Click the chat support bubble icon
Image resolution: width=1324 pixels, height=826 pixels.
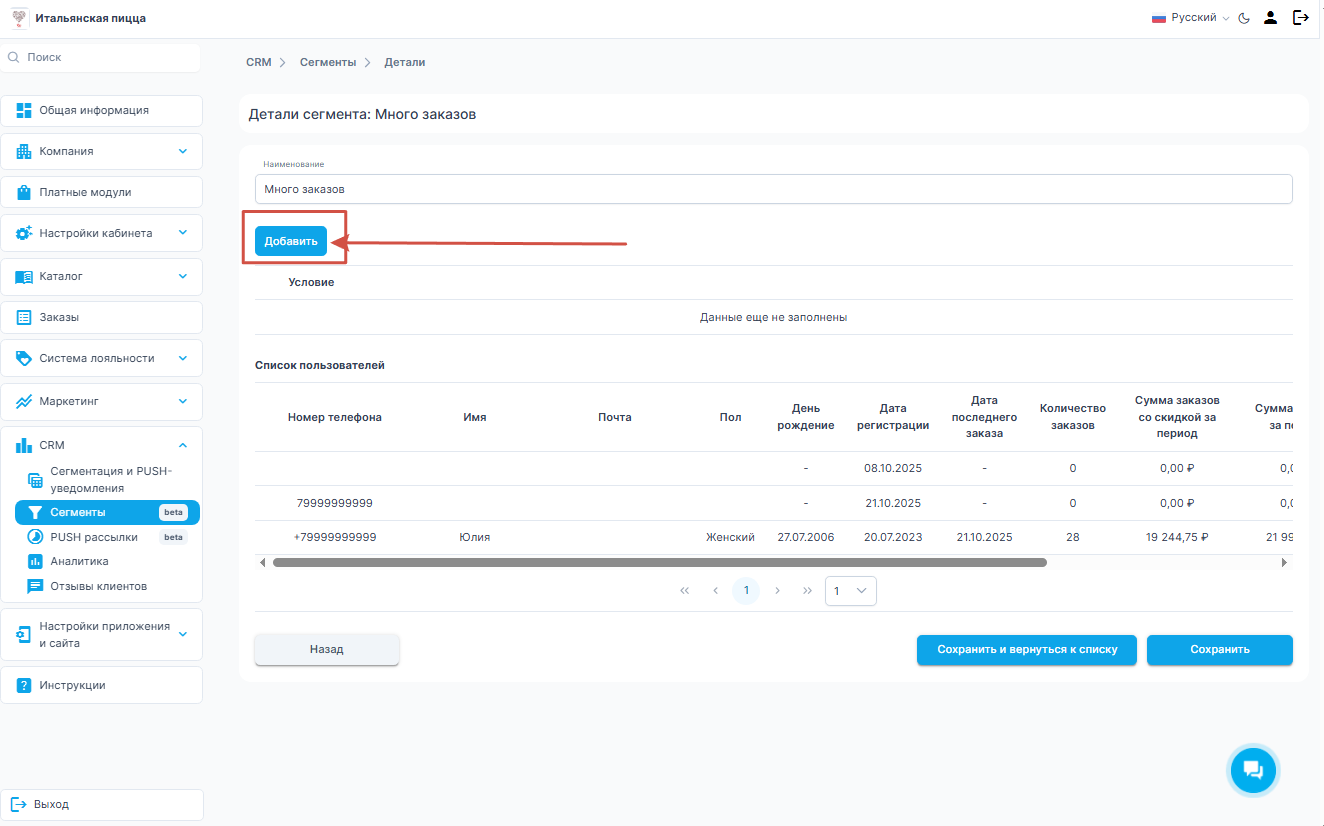pyautogui.click(x=1252, y=770)
